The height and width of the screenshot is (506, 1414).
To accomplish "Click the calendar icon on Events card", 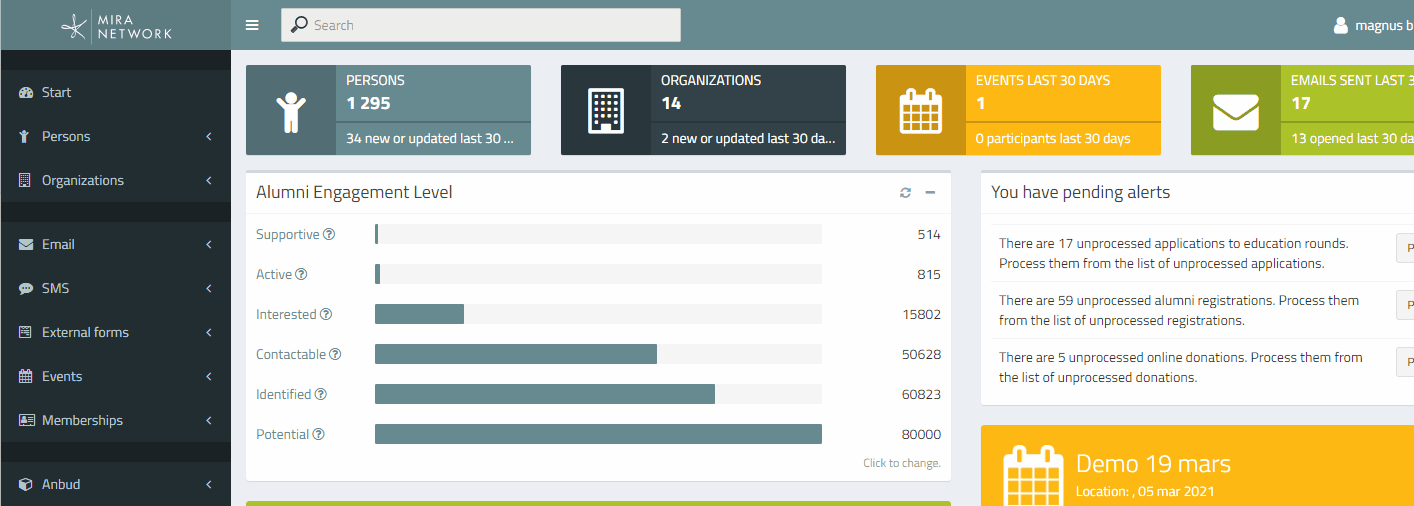I will pyautogui.click(x=921, y=111).
